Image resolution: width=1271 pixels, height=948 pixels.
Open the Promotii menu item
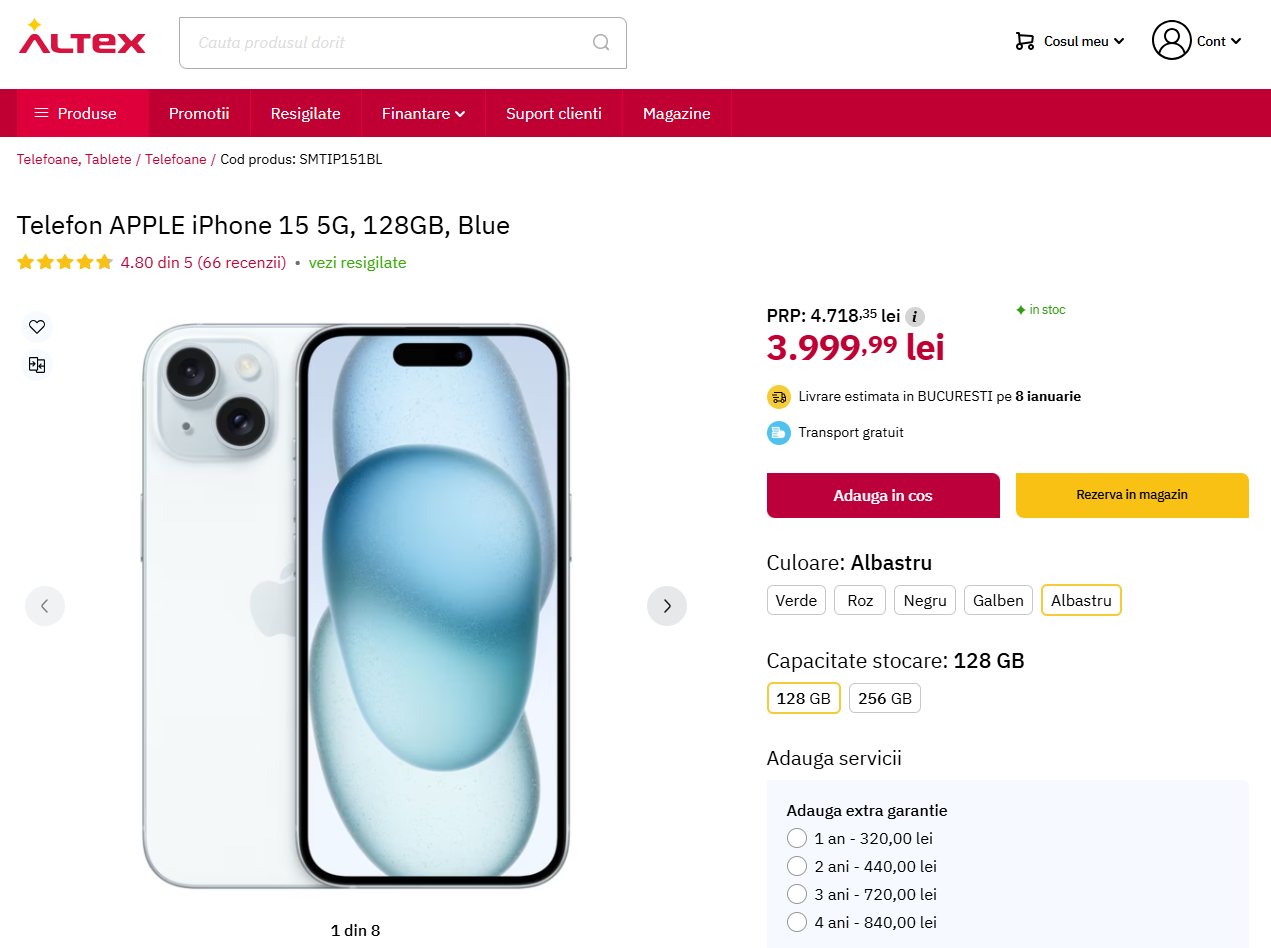pyautogui.click(x=199, y=113)
